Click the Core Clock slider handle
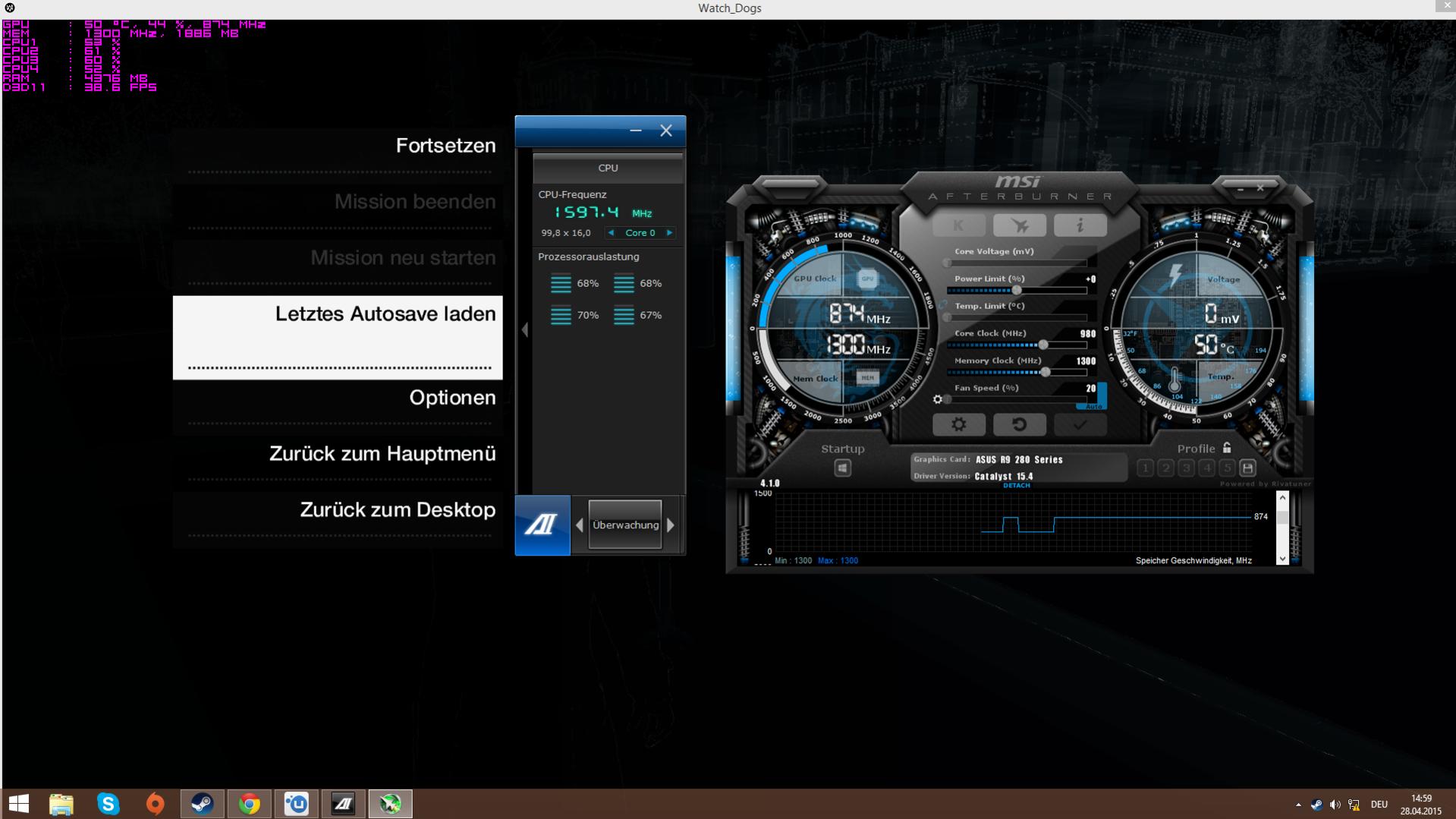 pos(1043,345)
